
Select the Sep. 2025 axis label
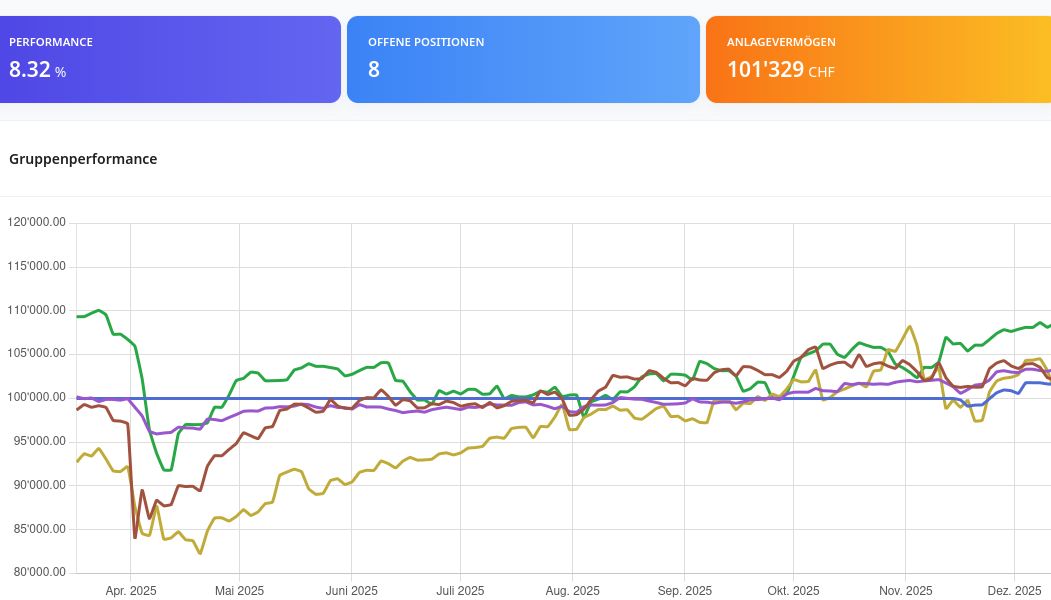(685, 591)
